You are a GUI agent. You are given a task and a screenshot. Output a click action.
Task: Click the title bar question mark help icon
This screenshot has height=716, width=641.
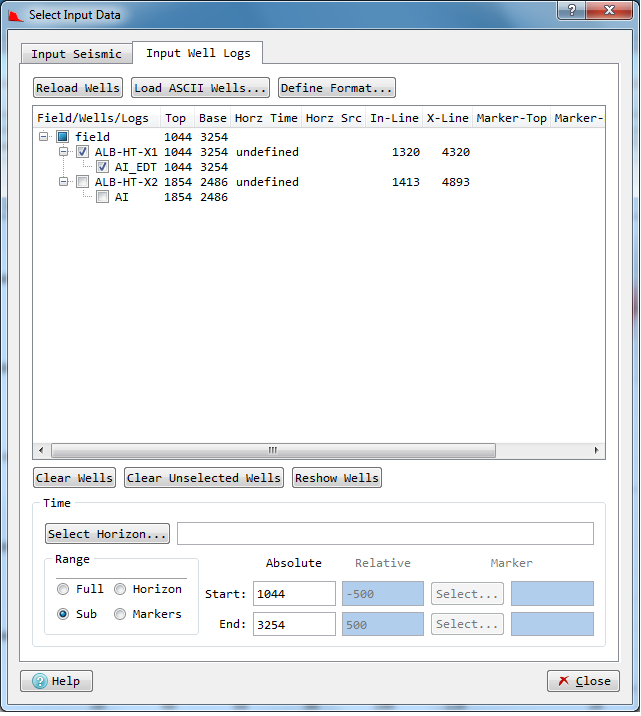572,10
